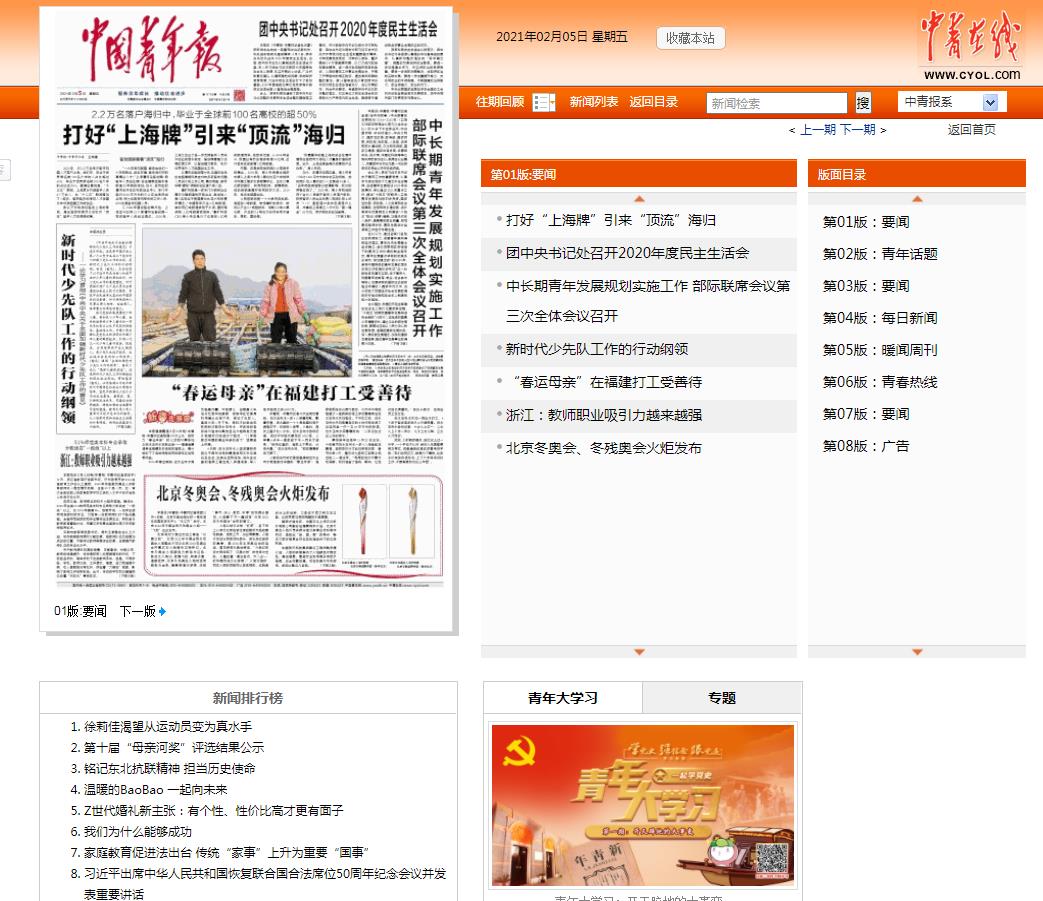Click the newspaper front page photo
1043x901 pixels.
247,303
